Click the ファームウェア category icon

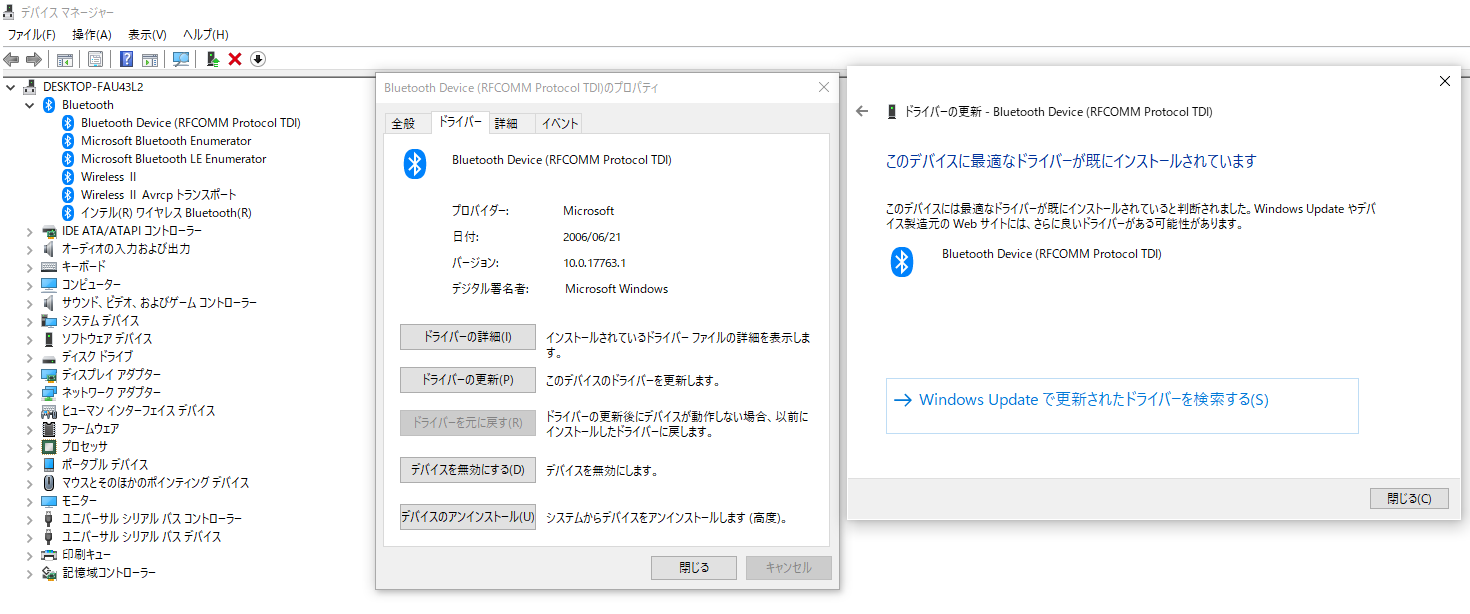click(x=49, y=428)
